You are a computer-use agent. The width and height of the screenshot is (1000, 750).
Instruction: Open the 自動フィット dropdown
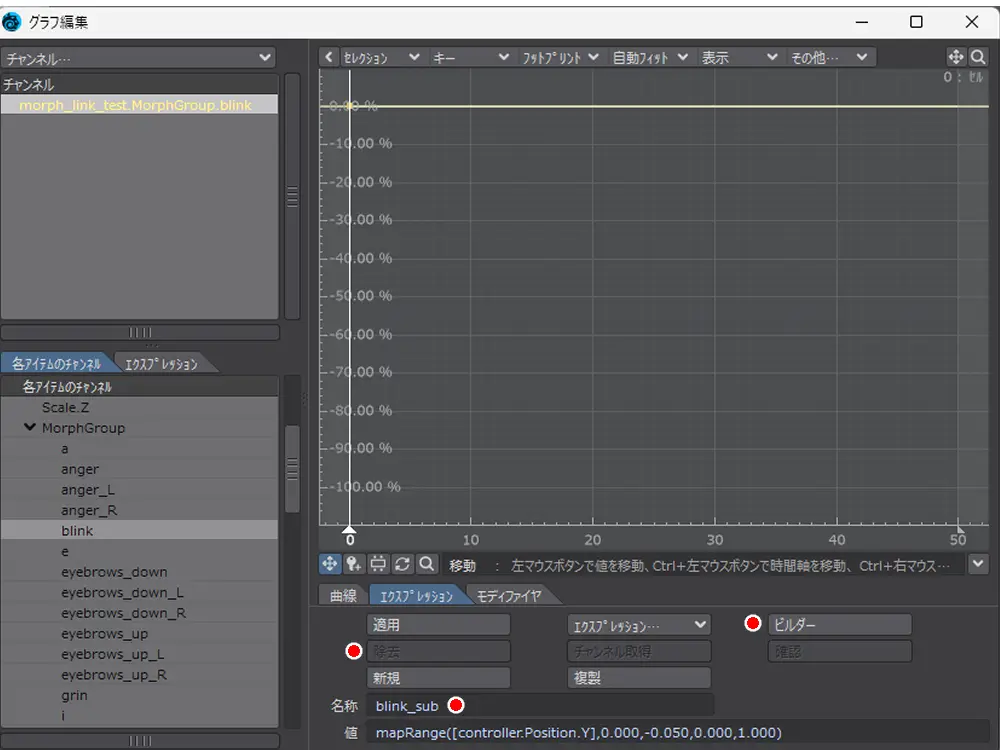coord(650,58)
